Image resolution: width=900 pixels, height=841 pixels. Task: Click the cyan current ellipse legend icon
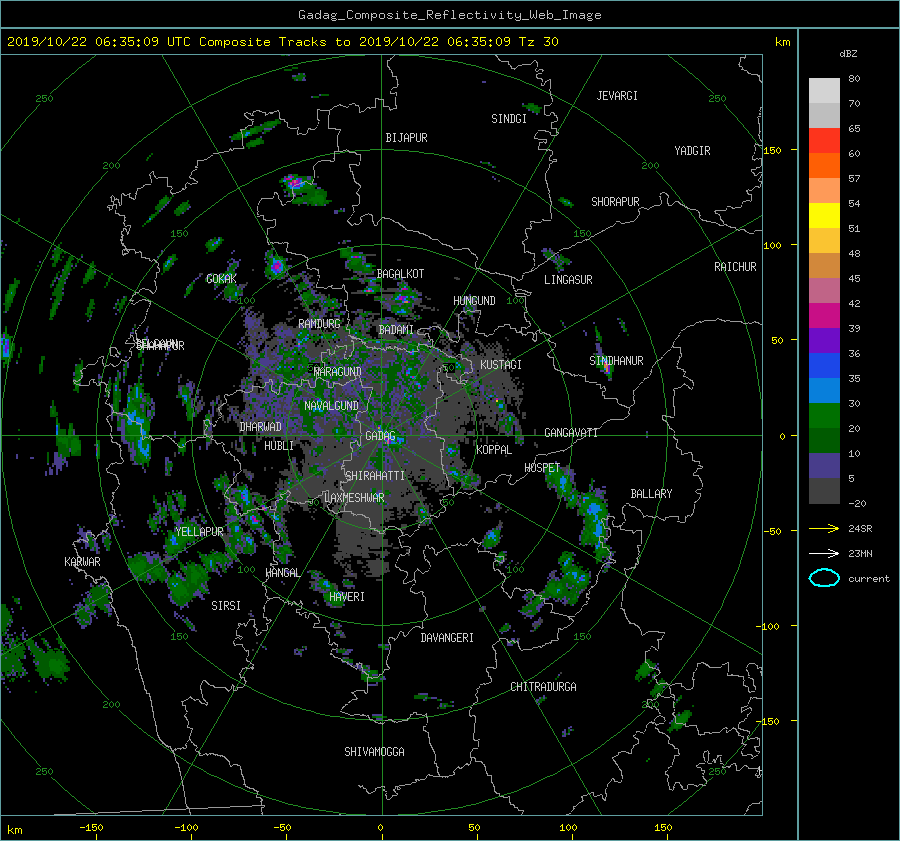[824, 578]
